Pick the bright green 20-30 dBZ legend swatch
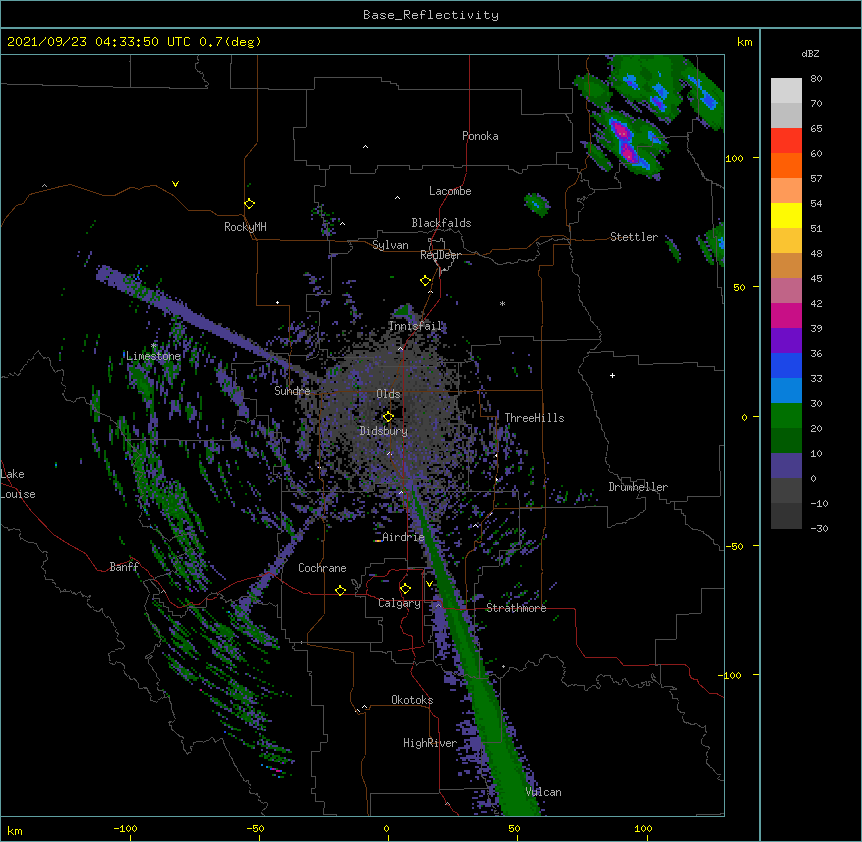 coord(786,416)
